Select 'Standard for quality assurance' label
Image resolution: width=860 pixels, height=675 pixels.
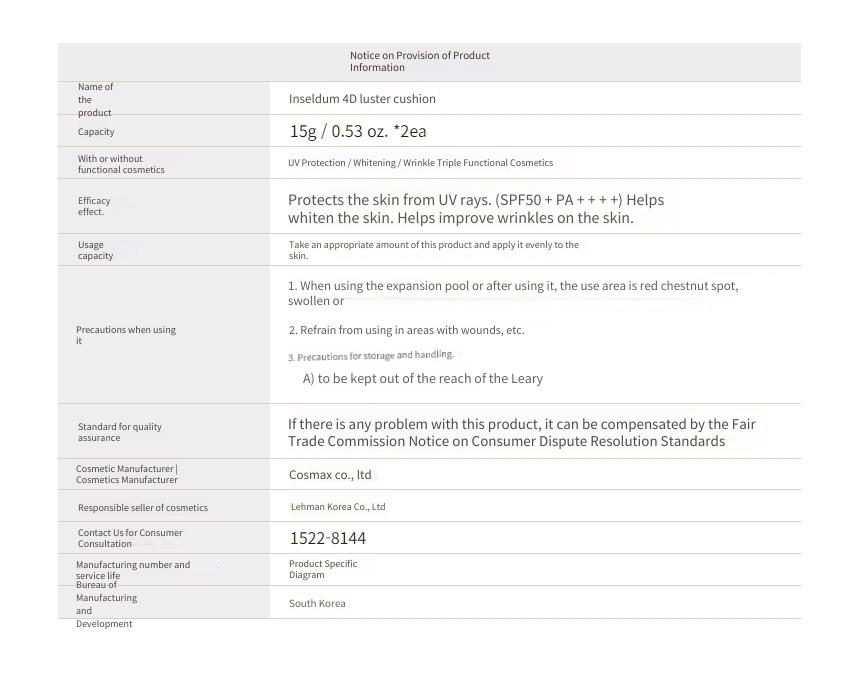[x=120, y=432]
